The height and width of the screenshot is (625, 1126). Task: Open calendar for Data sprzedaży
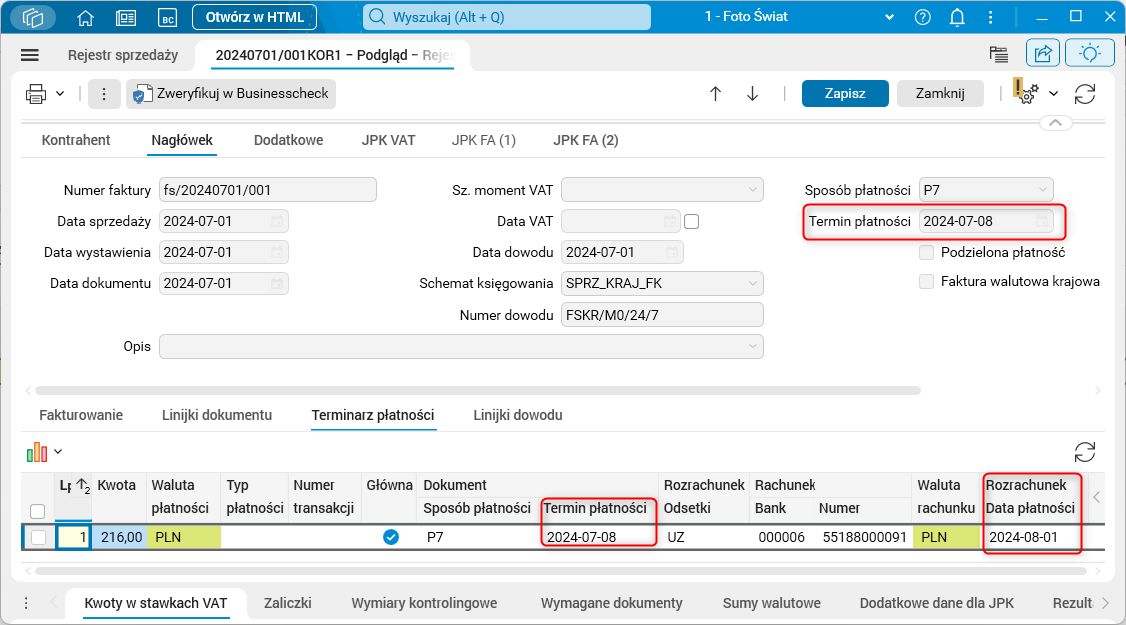pos(277,221)
